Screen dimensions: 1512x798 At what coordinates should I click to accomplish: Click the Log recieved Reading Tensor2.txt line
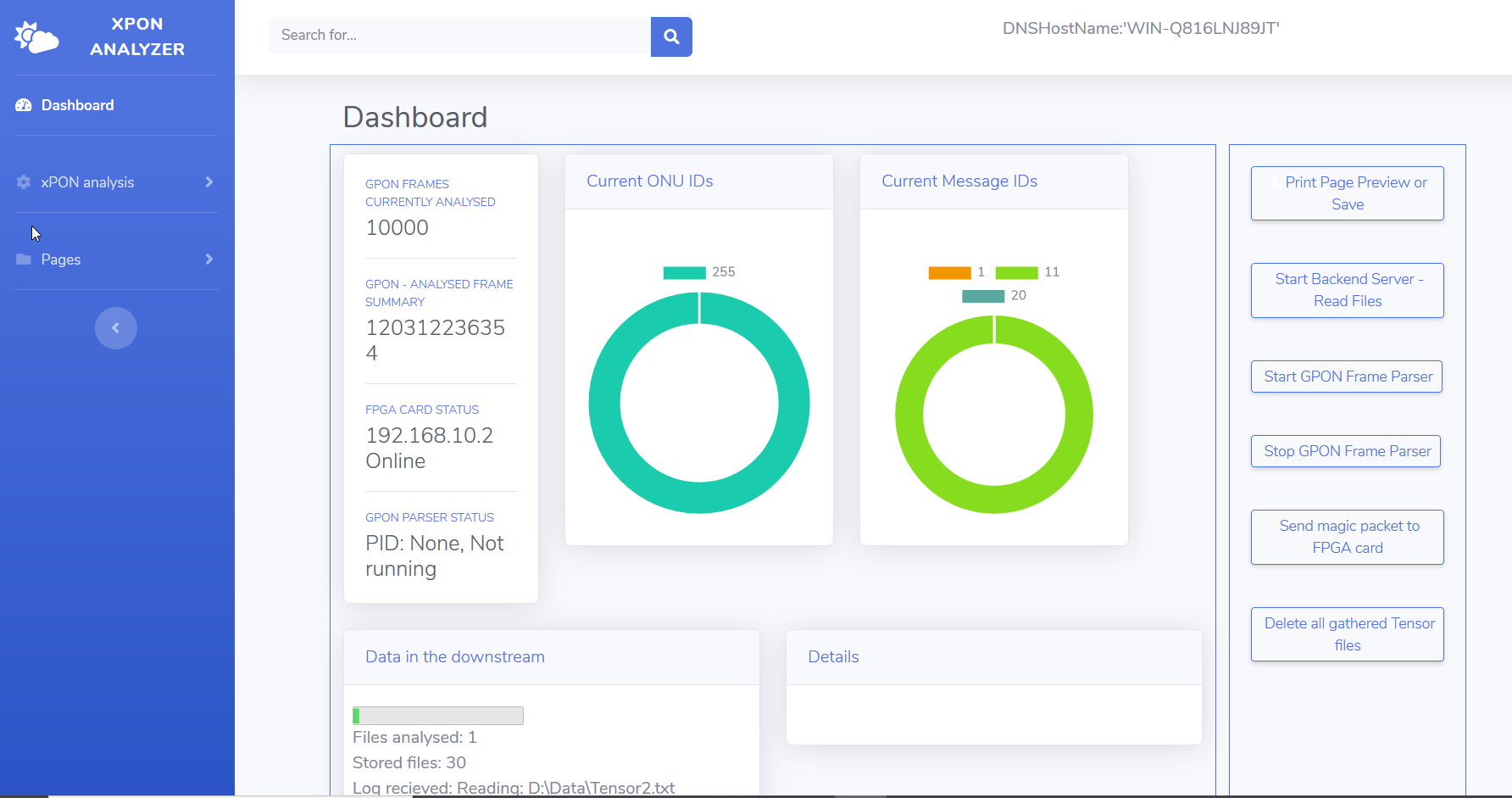514,788
